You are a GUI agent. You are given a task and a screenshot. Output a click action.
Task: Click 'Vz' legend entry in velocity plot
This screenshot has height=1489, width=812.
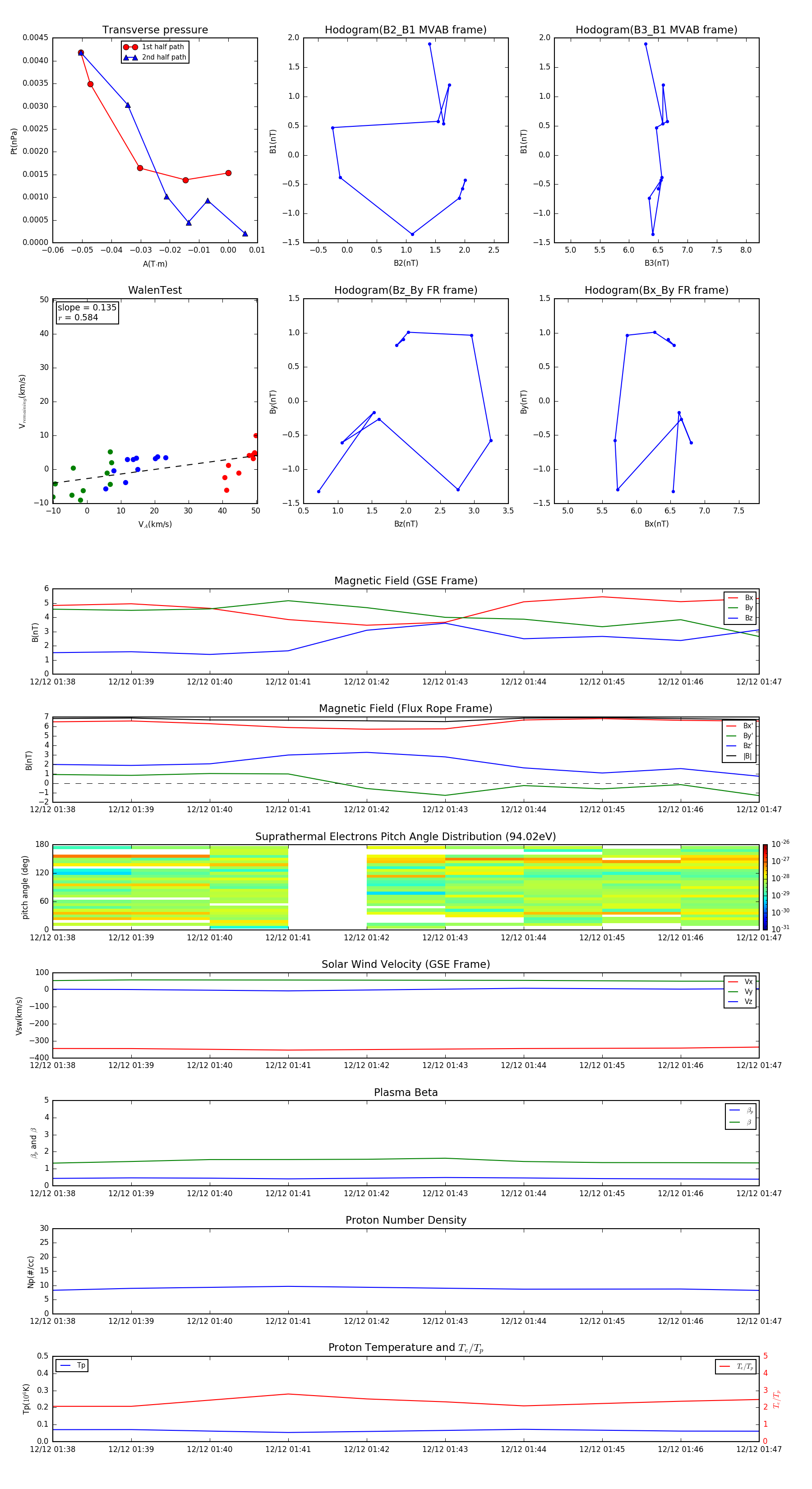741,1002
